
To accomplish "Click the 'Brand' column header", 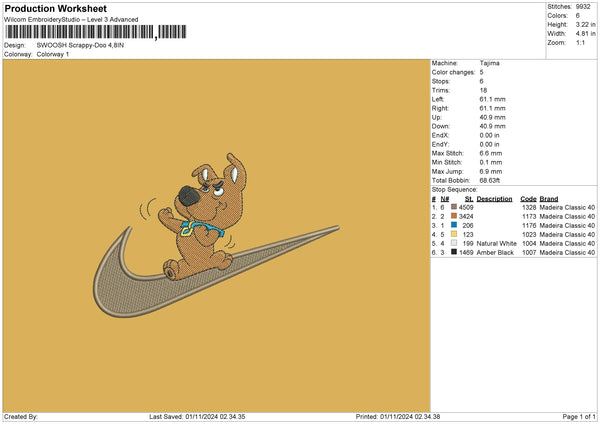I will click(x=549, y=199).
